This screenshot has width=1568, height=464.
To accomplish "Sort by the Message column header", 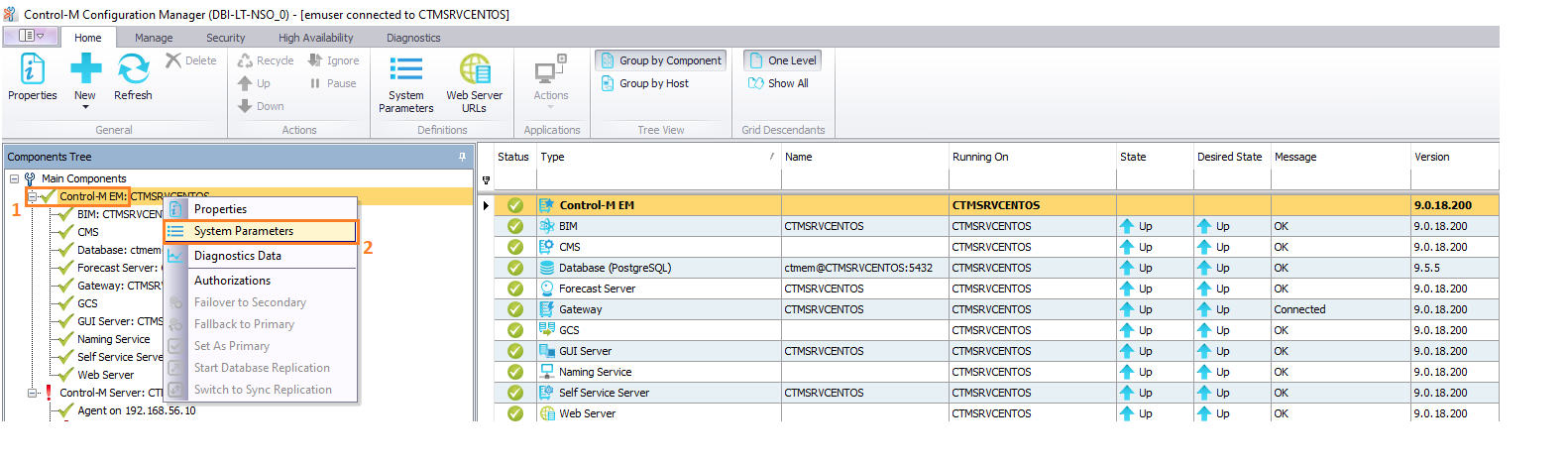I will 1340,157.
